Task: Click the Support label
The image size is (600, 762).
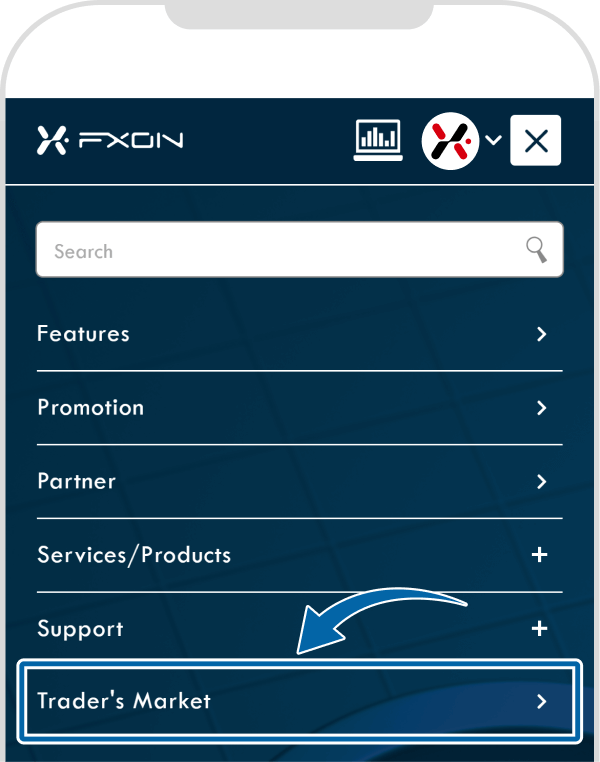Action: point(80,629)
